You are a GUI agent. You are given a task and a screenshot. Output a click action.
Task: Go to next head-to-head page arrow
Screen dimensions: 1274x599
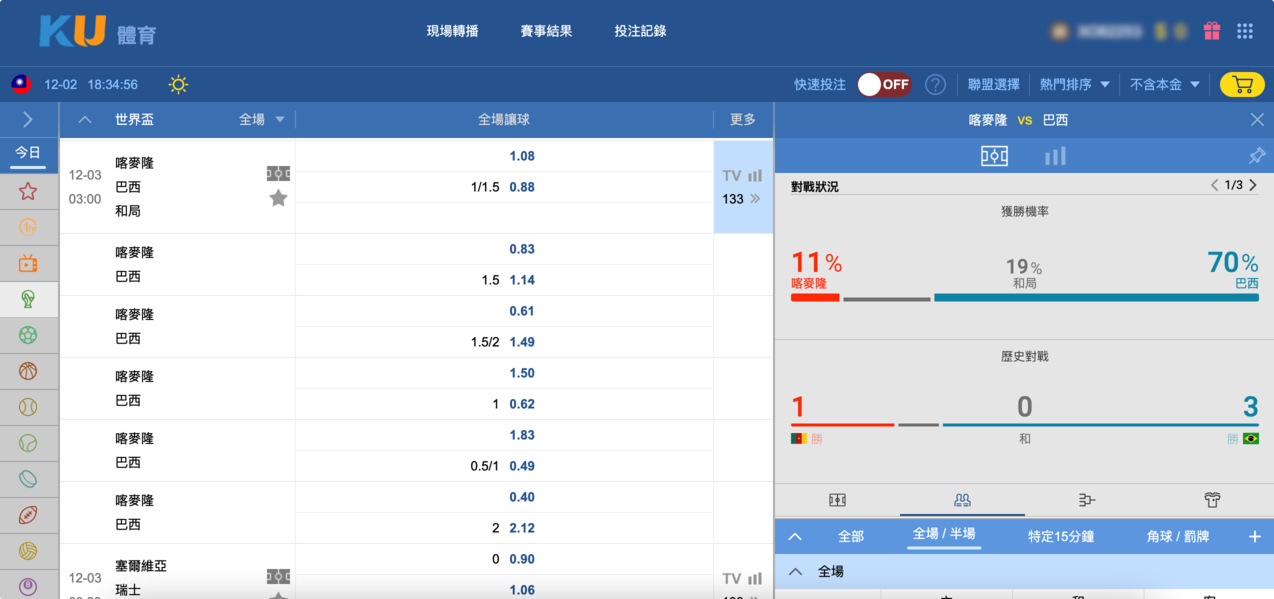[1253, 185]
